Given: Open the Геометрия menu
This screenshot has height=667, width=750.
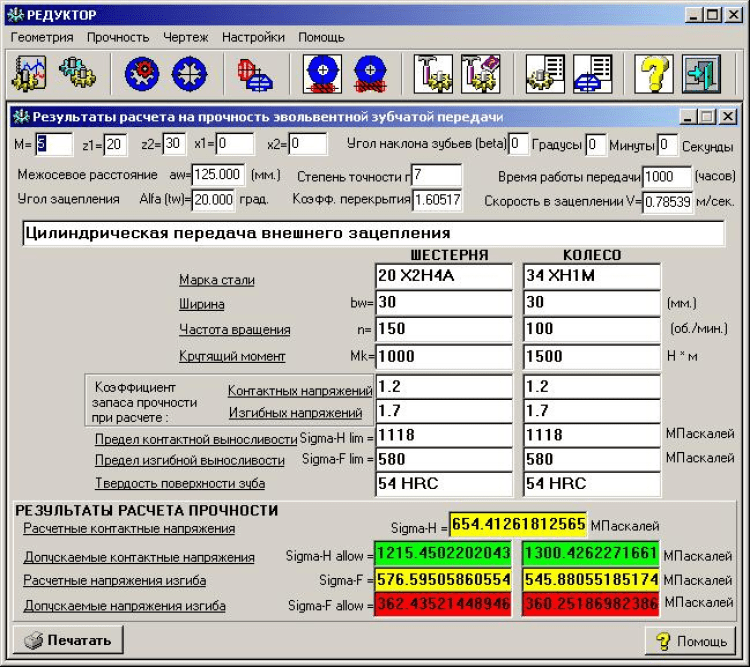Looking at the screenshot, I should [x=42, y=37].
